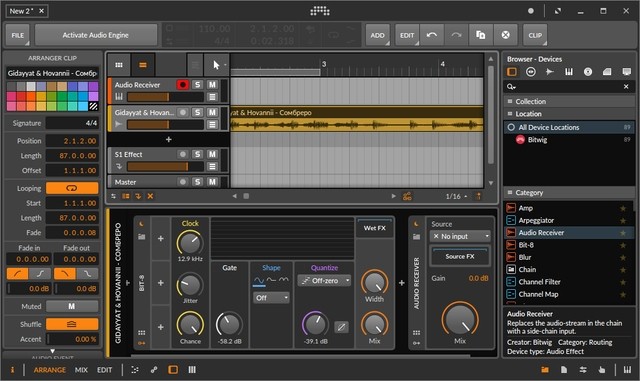640x381 pixels.
Task: Open the EDIT menu dropdown
Action: coord(407,36)
